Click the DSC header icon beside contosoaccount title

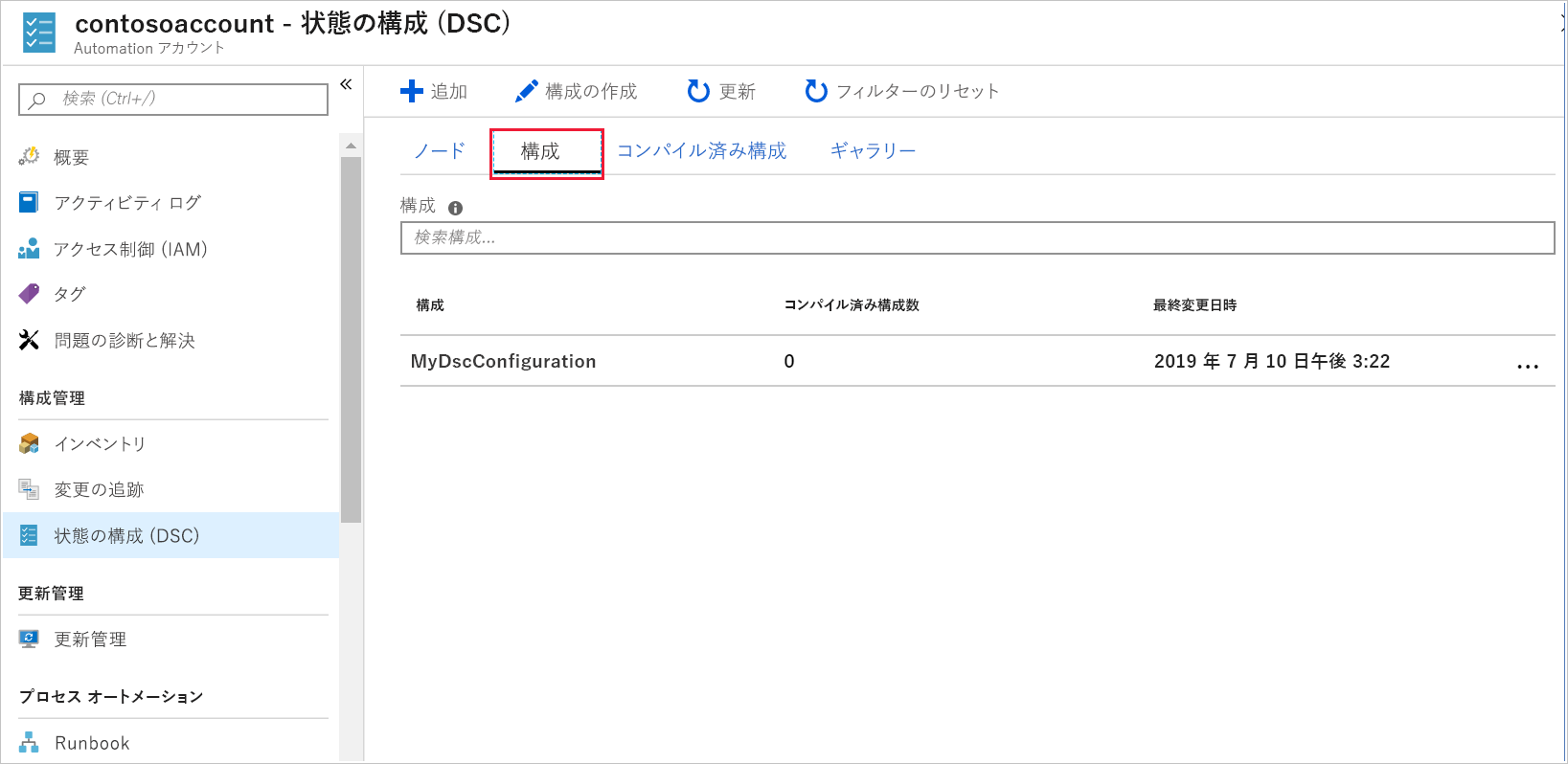click(x=39, y=33)
